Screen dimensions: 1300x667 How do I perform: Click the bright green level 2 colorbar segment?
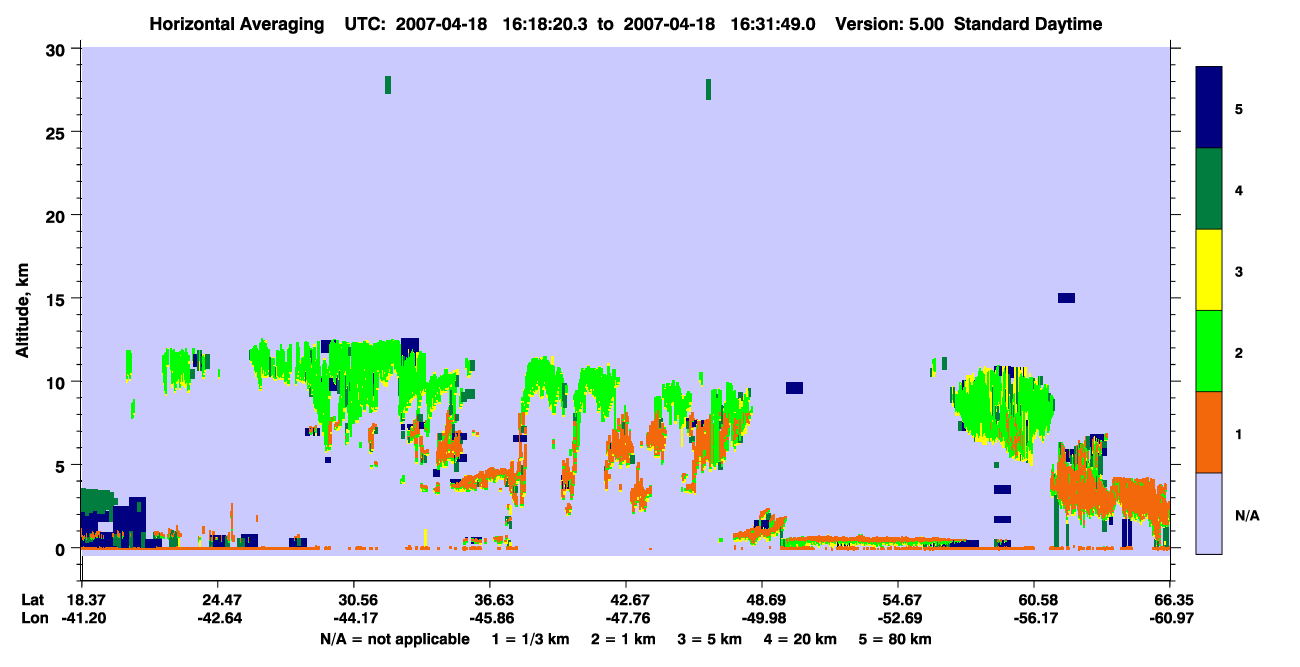point(1209,351)
